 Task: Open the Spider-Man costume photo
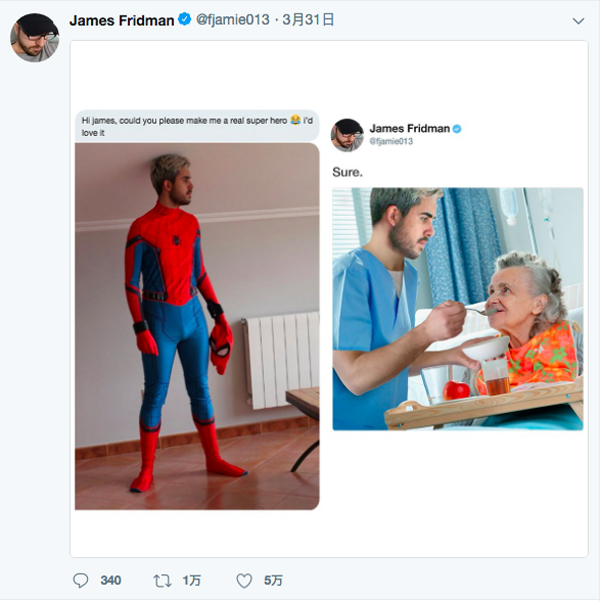[x=197, y=325]
